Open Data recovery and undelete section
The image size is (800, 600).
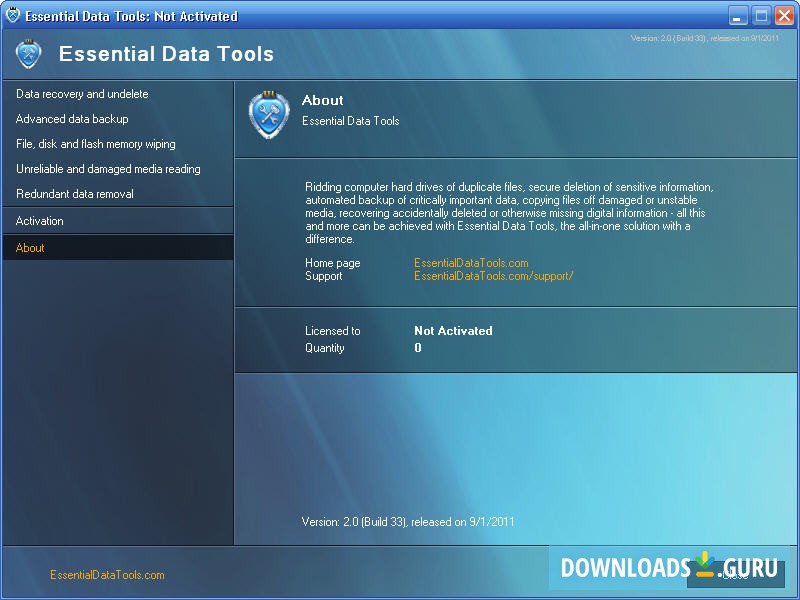click(x=82, y=94)
